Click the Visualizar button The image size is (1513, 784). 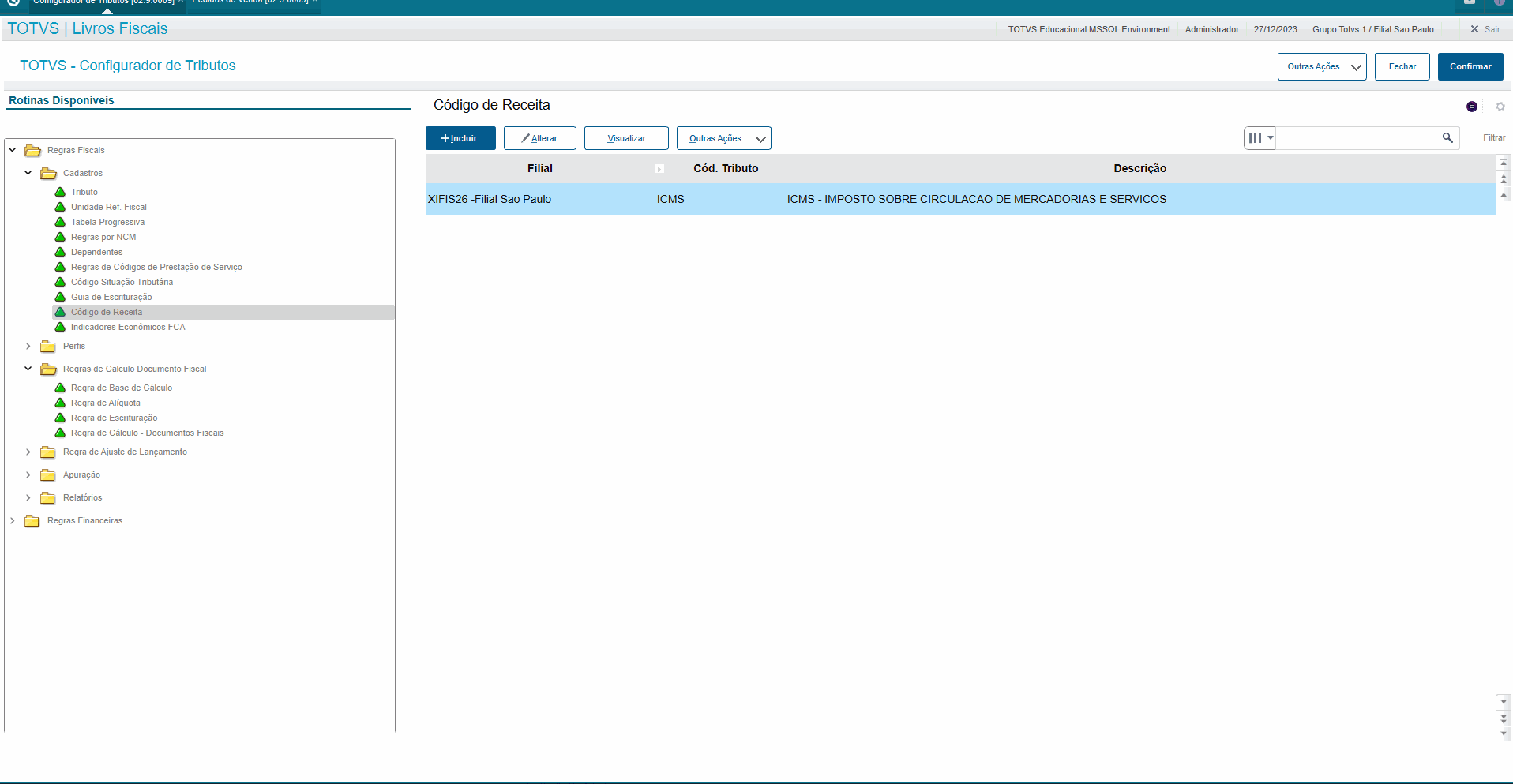pos(626,138)
